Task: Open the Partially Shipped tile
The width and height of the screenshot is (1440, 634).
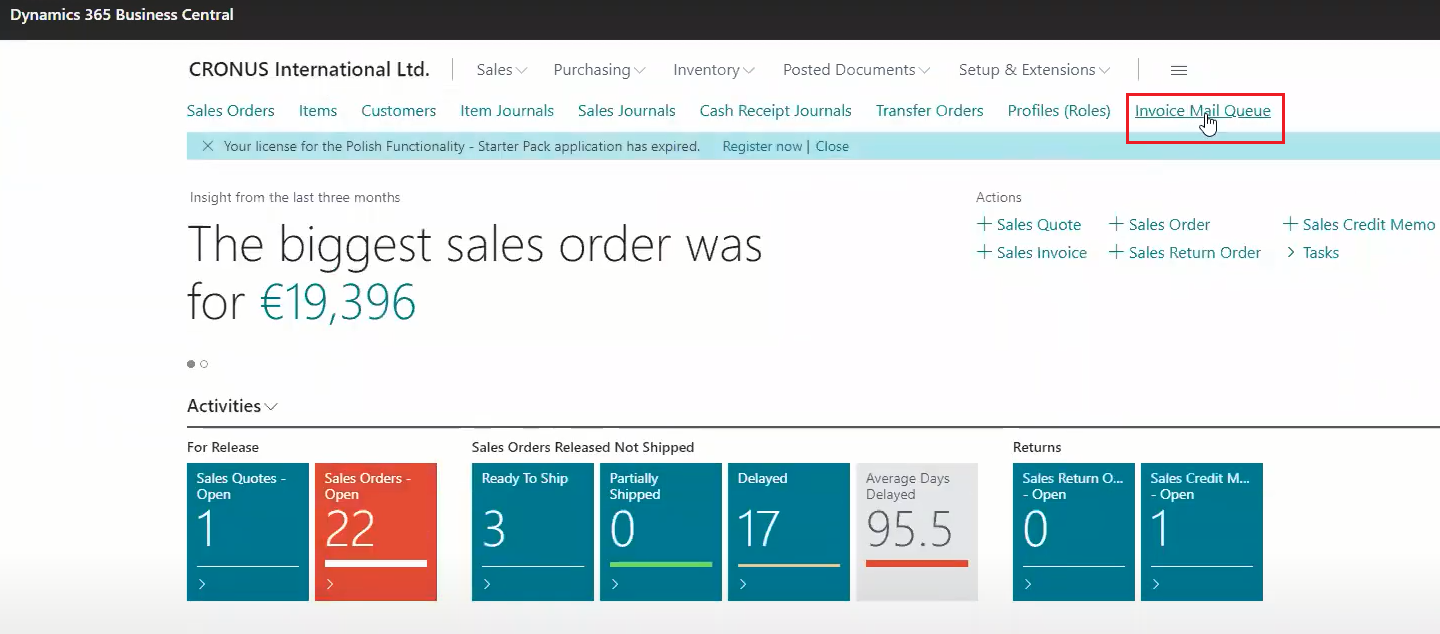Action: (x=661, y=532)
